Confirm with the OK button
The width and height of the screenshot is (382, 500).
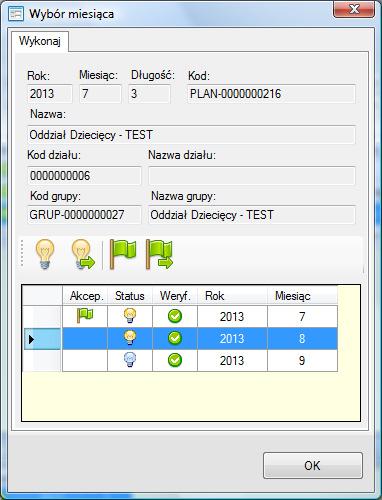(313, 465)
